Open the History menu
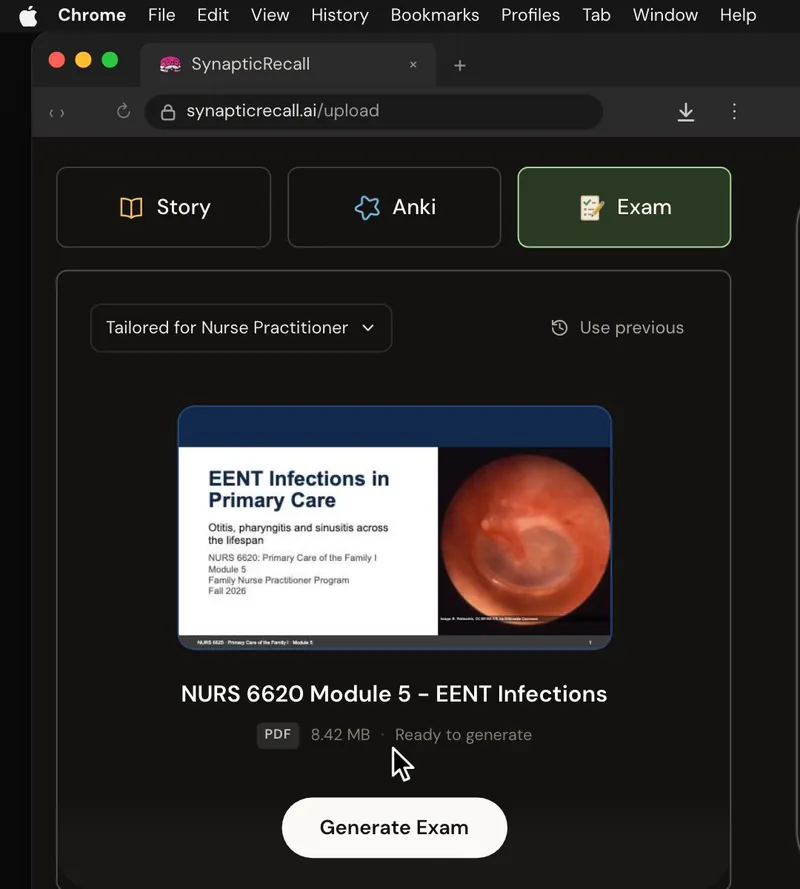The width and height of the screenshot is (800, 889). coord(340,15)
